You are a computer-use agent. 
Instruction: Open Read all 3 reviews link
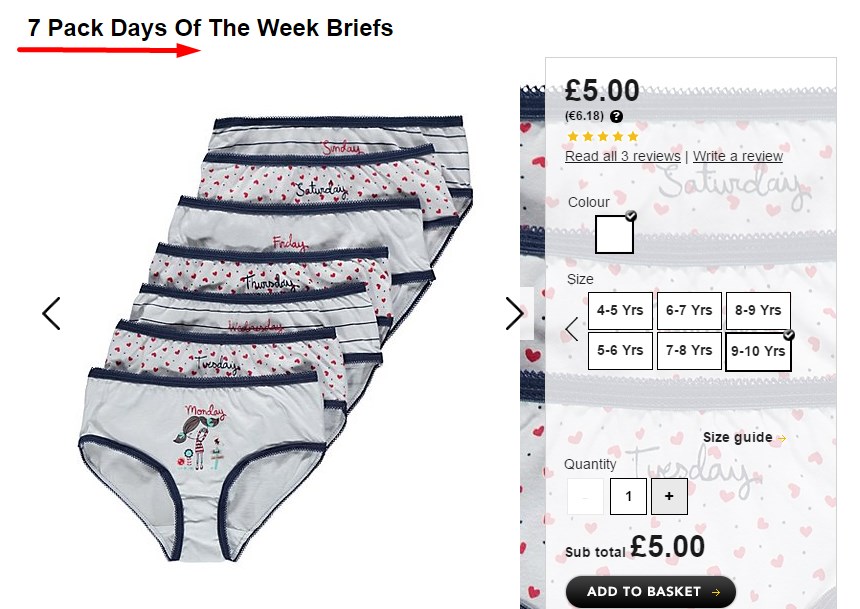(623, 156)
